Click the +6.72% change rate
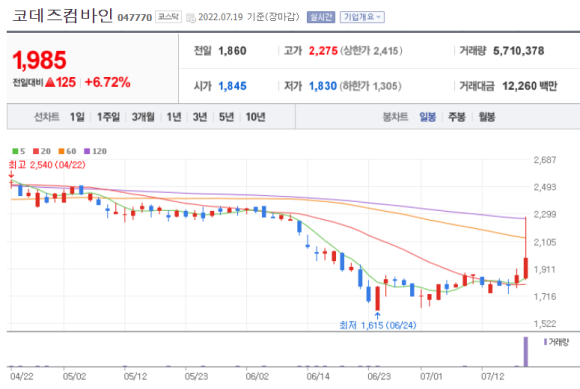The width and height of the screenshot is (580, 389). click(108, 82)
